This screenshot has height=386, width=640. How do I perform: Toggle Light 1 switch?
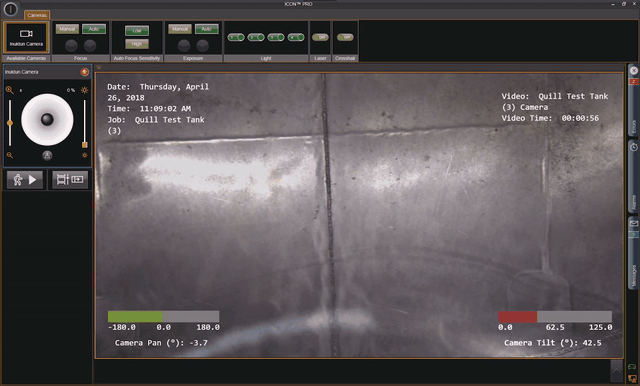[236, 37]
